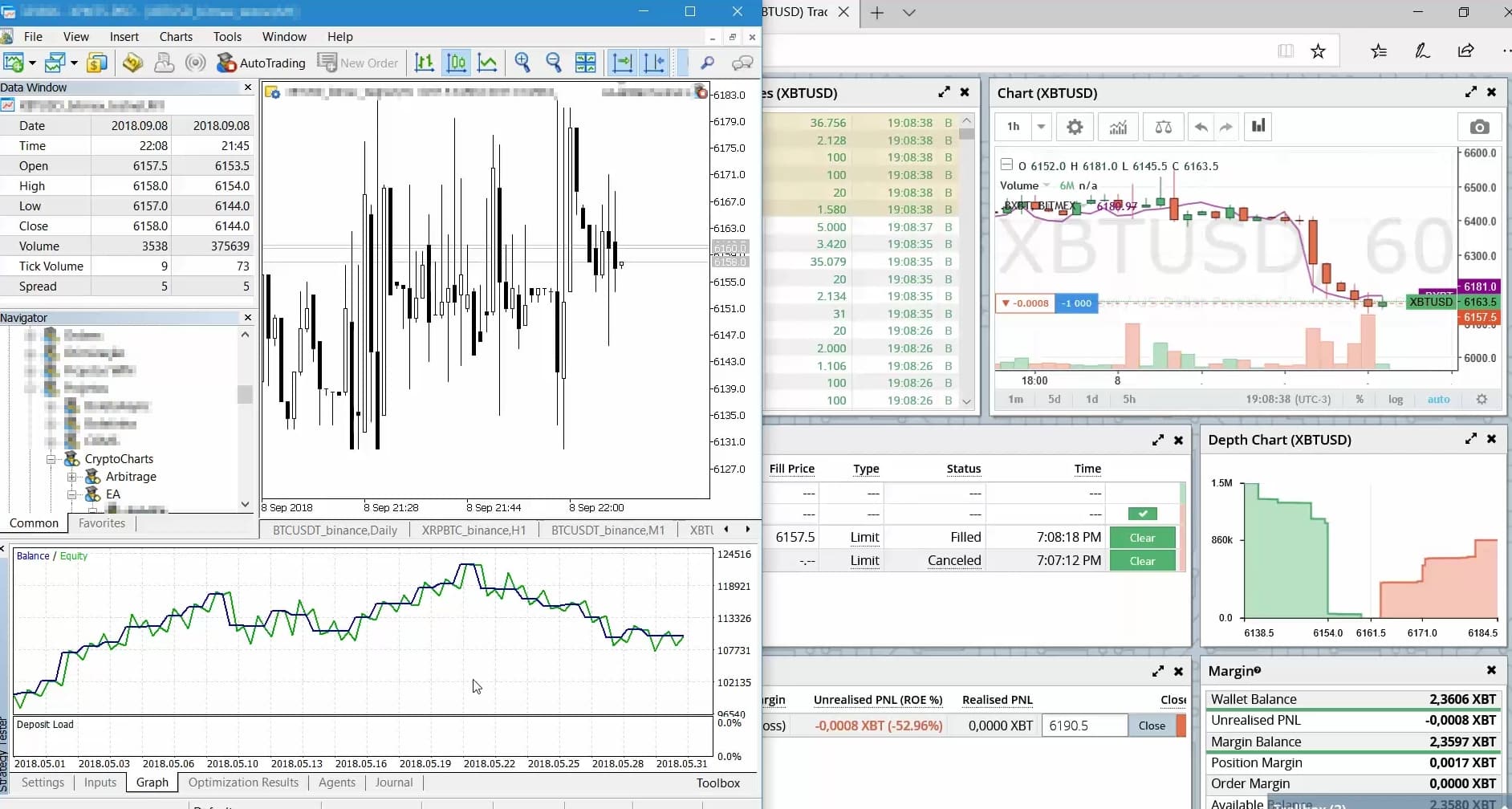Clear the Filled limit order row
Viewport: 1512px width, 809px height.
[1142, 538]
